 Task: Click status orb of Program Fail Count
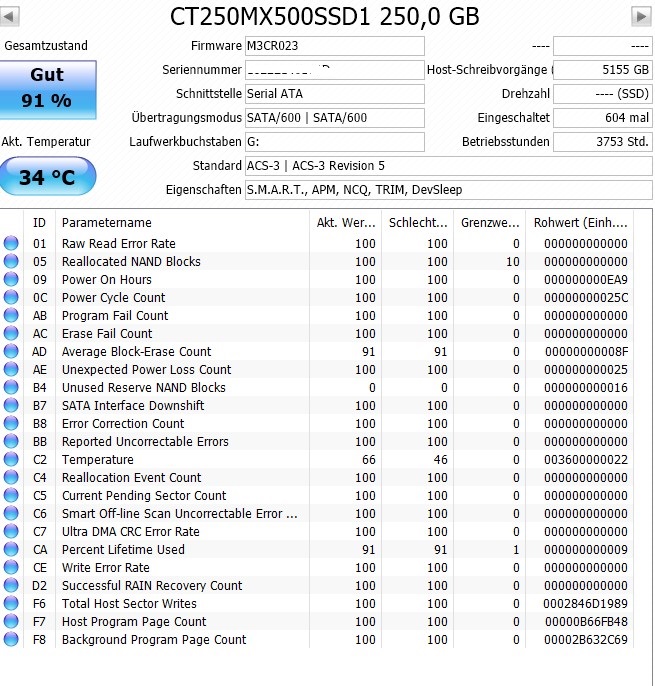pos(11,315)
